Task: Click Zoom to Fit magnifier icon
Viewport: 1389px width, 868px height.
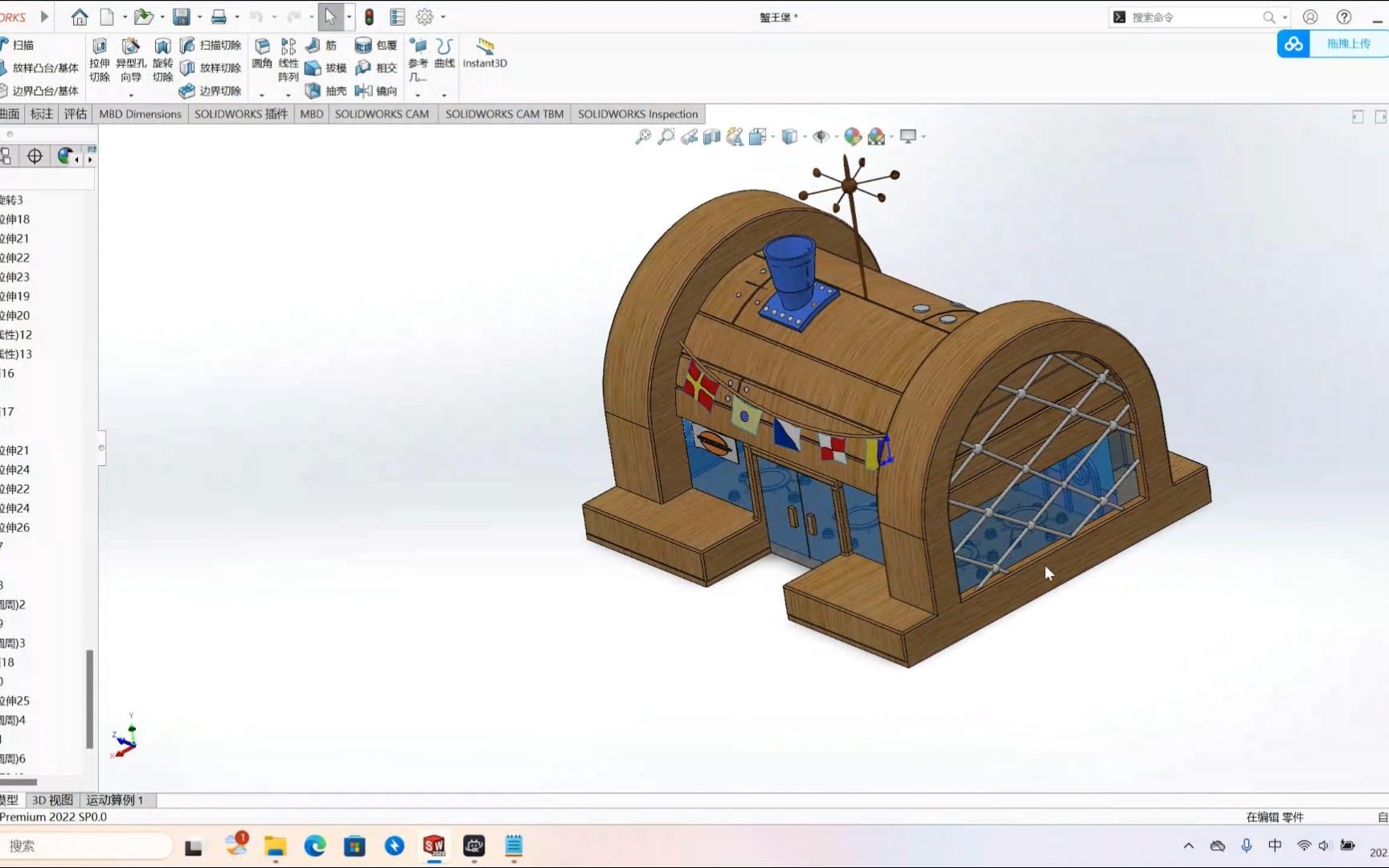Action: click(x=643, y=137)
